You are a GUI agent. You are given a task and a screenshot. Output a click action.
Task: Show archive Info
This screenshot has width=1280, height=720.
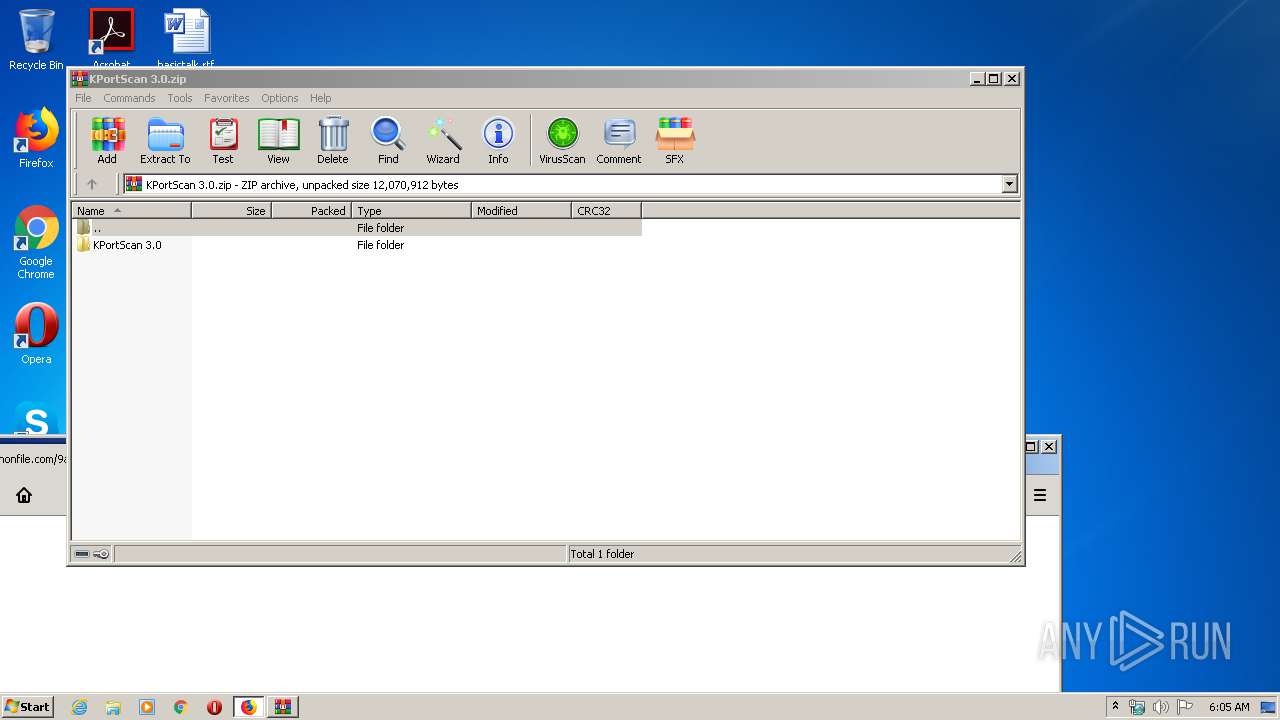pyautogui.click(x=498, y=141)
